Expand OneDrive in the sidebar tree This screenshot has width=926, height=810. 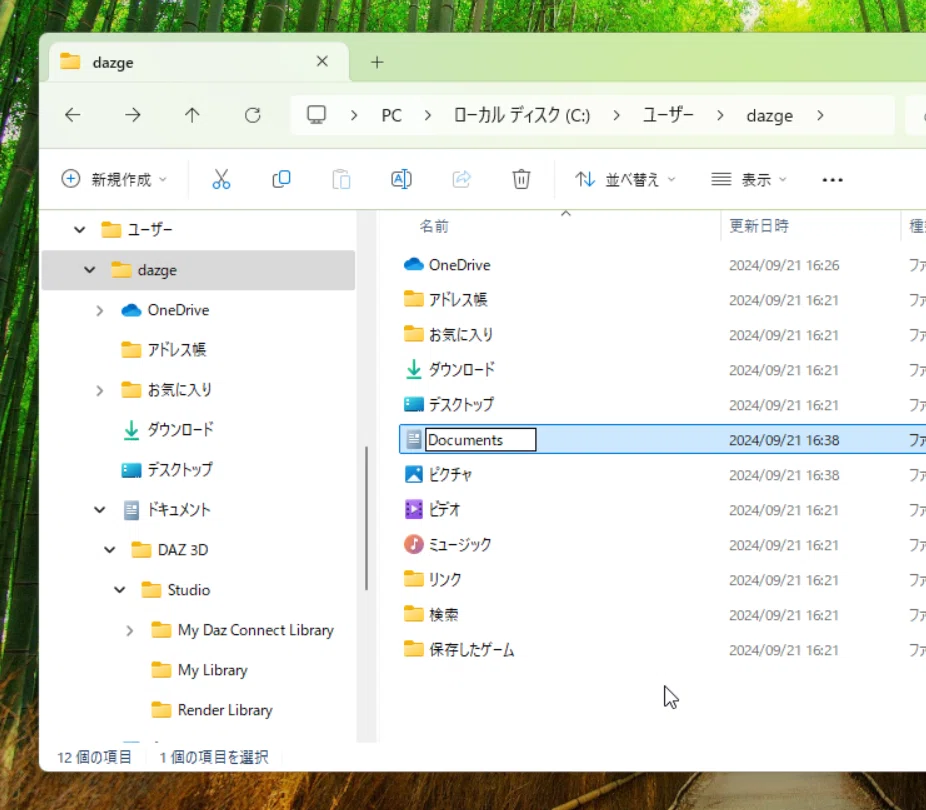tap(100, 311)
